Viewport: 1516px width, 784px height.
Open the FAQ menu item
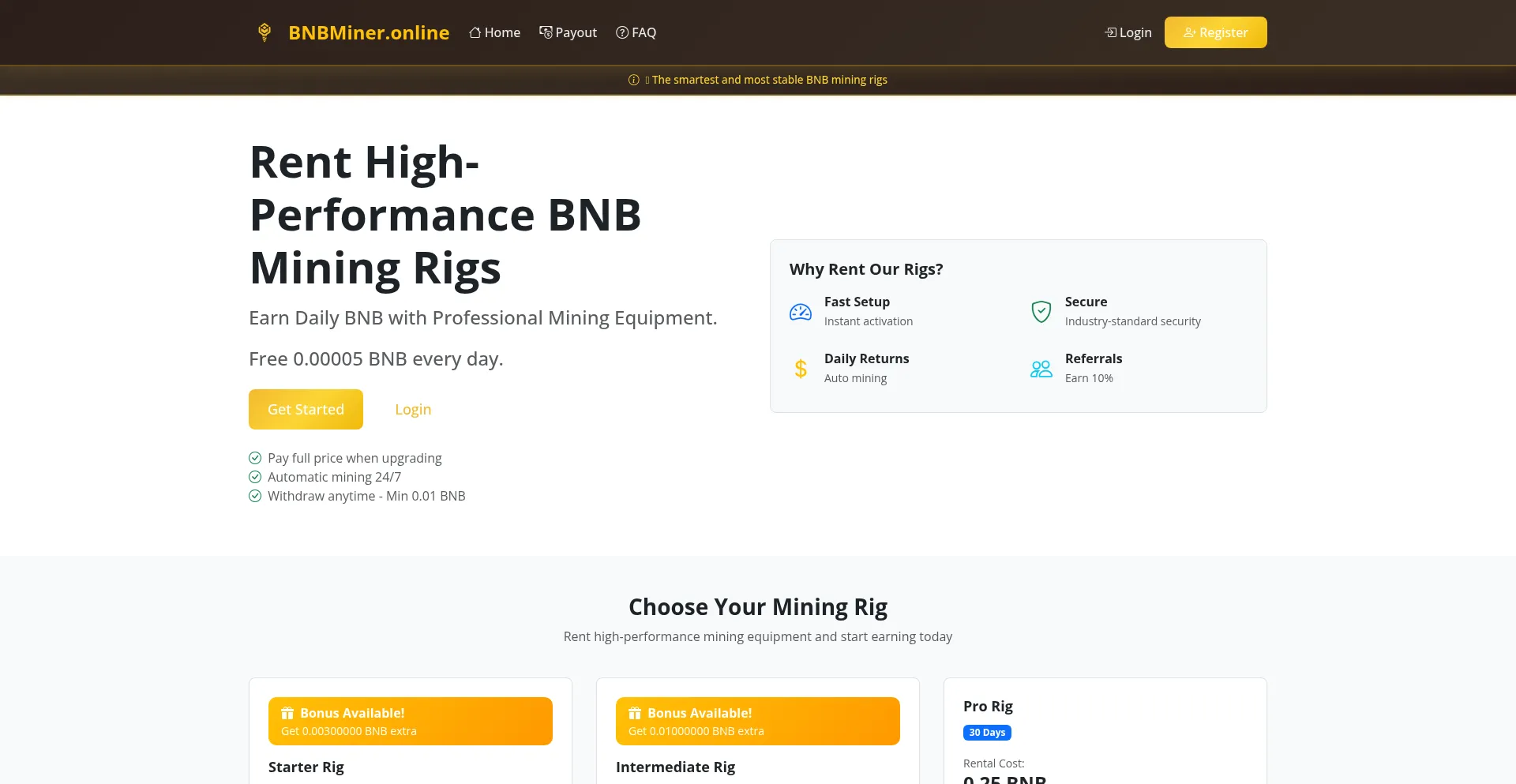tap(636, 32)
